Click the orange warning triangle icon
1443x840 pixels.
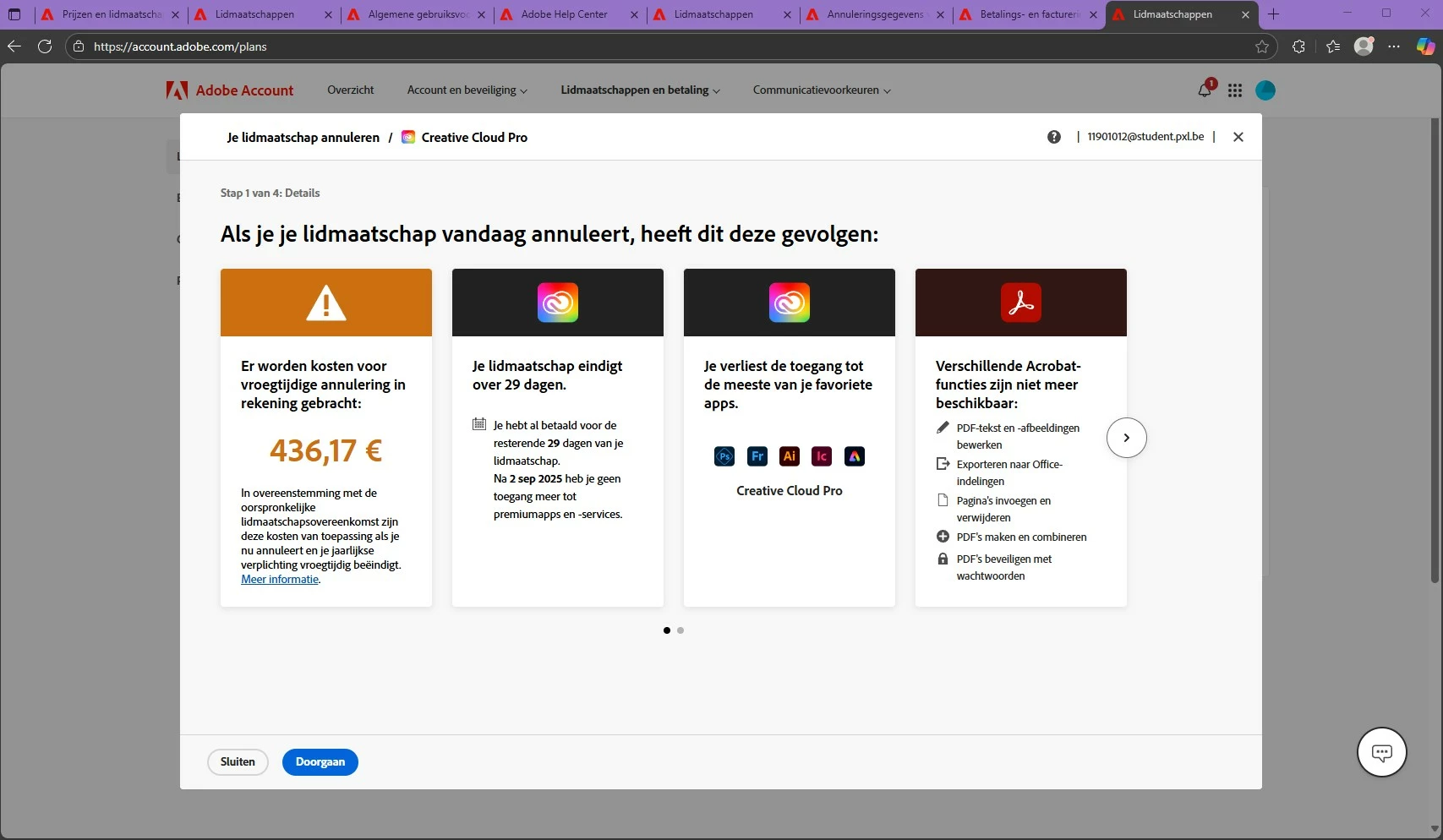tap(326, 303)
